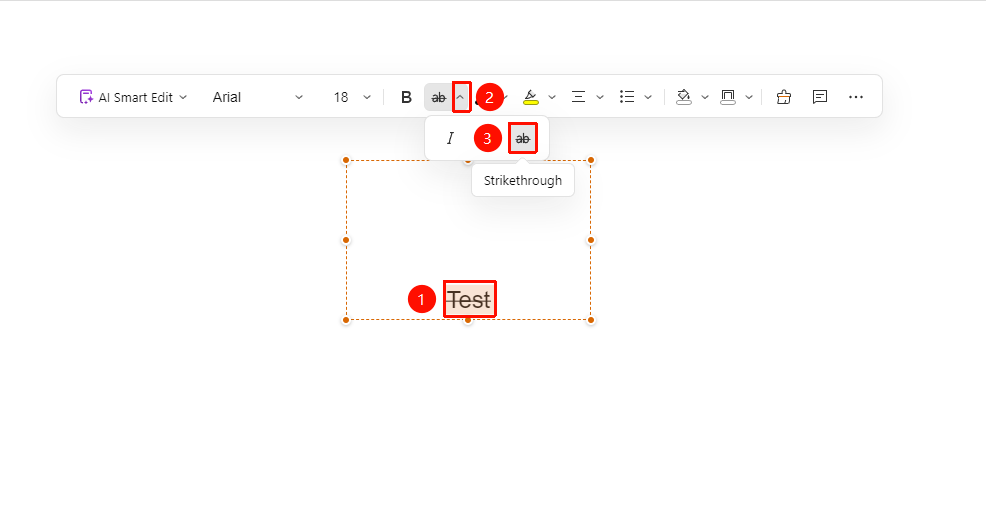Viewport: 986px width, 513px height.
Task: Apply the yellow highlight color
Action: click(x=531, y=97)
